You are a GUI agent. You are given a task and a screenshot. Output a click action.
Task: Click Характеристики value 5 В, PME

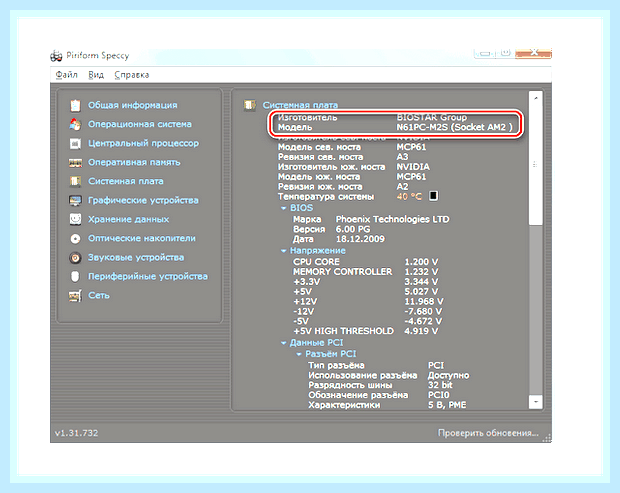[447, 405]
